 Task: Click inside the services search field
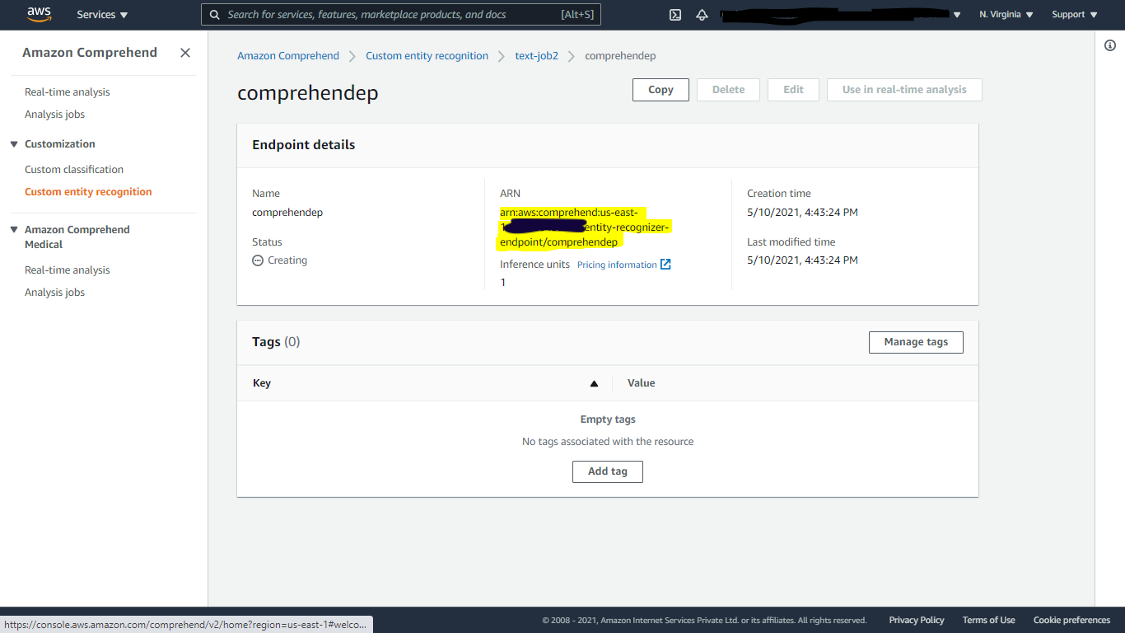tap(400, 14)
